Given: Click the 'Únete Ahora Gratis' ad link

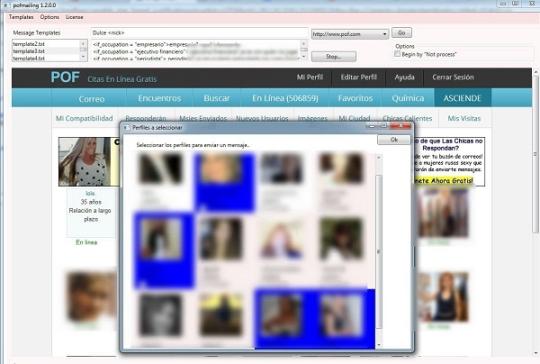Looking at the screenshot, I should point(443,180).
